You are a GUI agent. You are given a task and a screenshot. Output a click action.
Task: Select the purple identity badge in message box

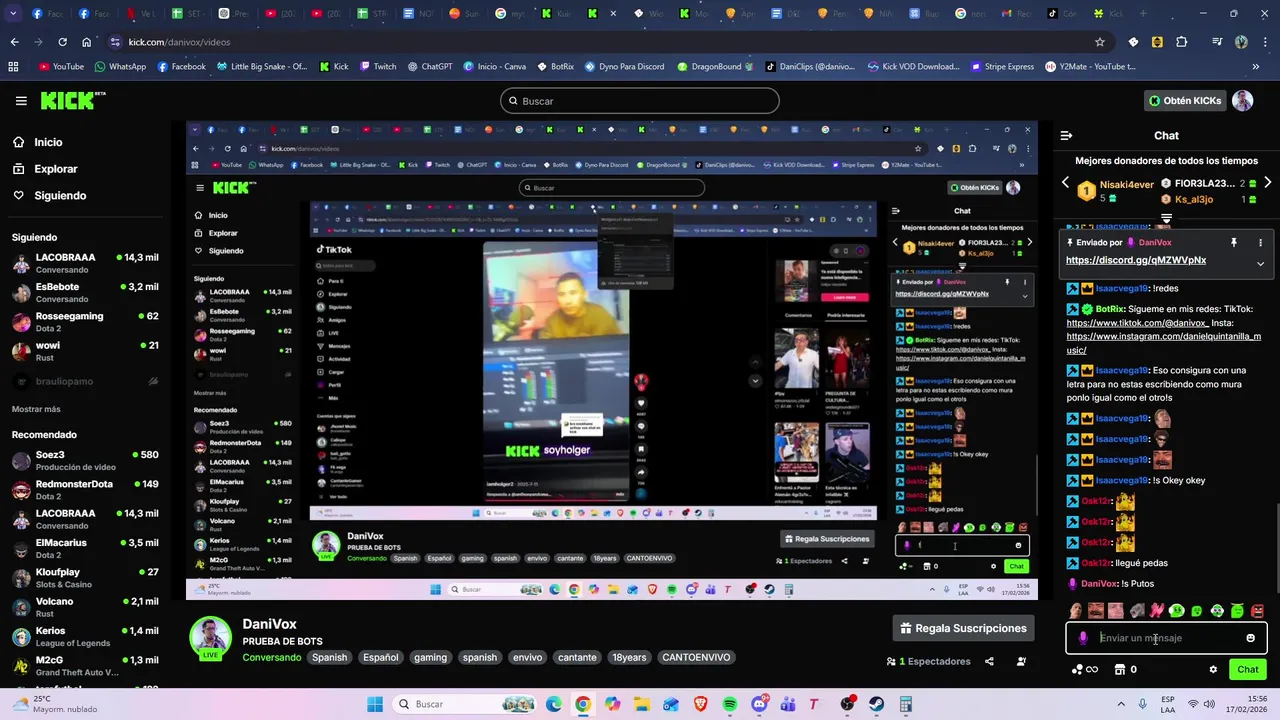(1083, 638)
